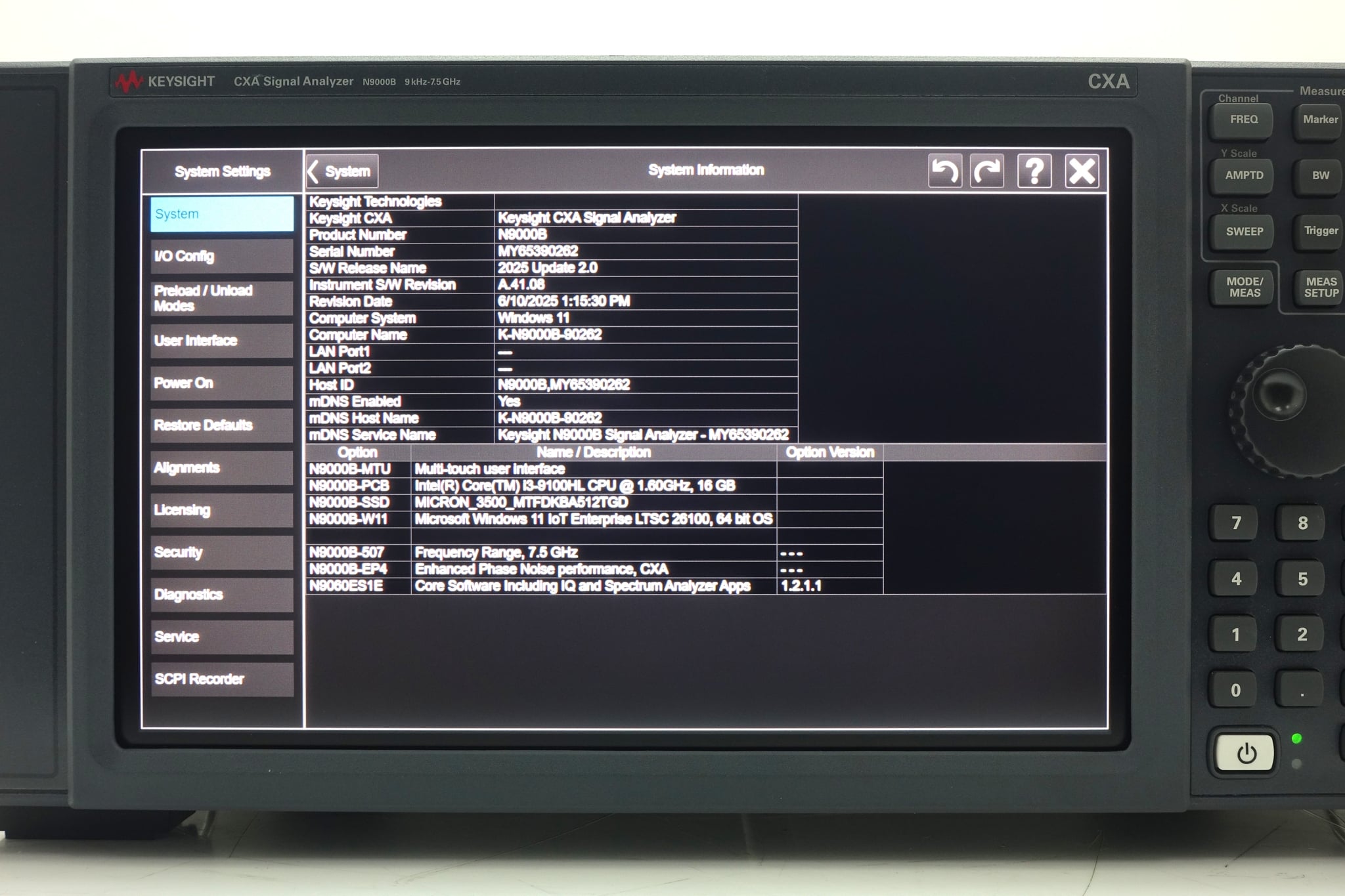
Task: Select the N9000B-W11 option row
Action: click(594, 519)
